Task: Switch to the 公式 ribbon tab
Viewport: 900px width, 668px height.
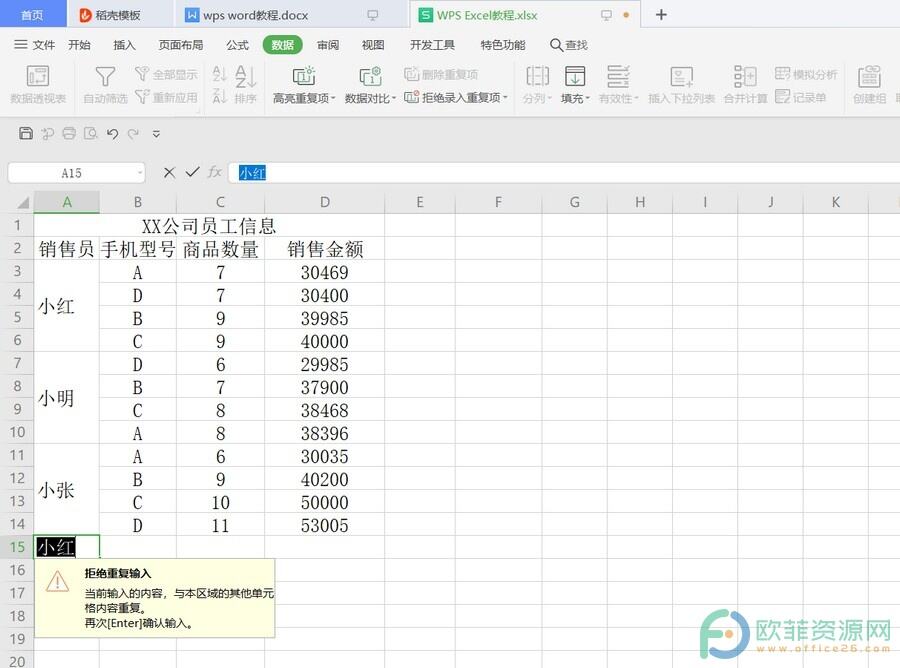Action: [x=237, y=45]
